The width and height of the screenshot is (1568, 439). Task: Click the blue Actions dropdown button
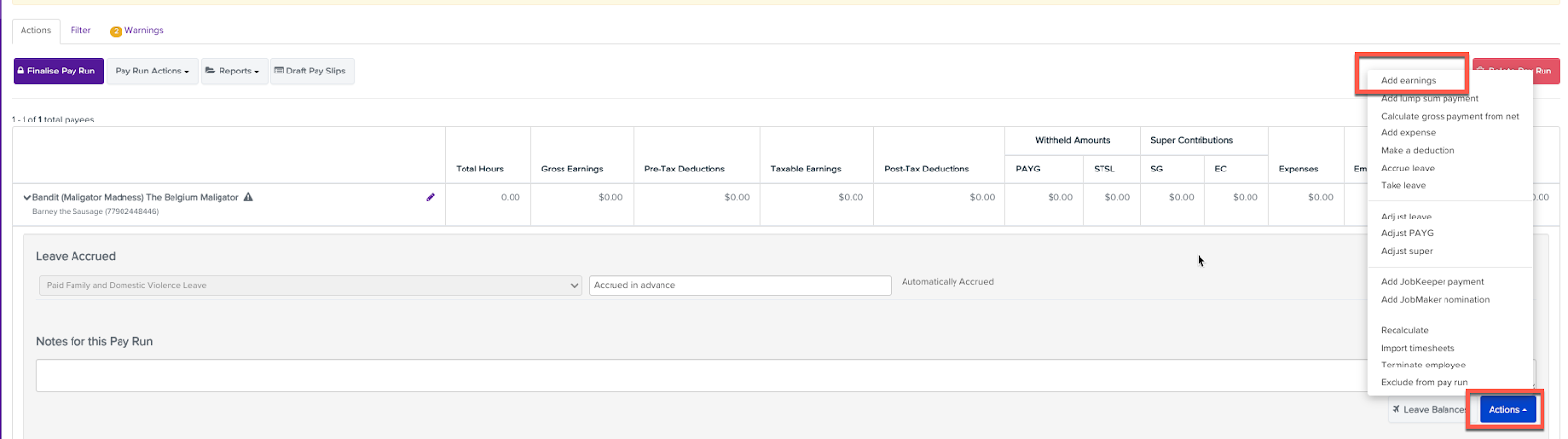[1506, 410]
